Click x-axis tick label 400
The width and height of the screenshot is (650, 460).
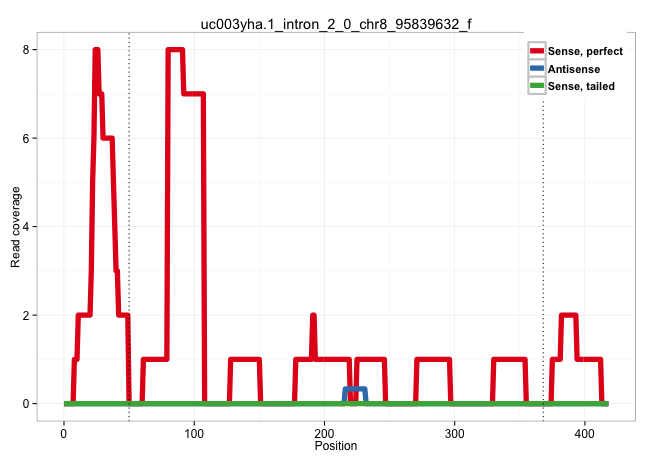584,432
